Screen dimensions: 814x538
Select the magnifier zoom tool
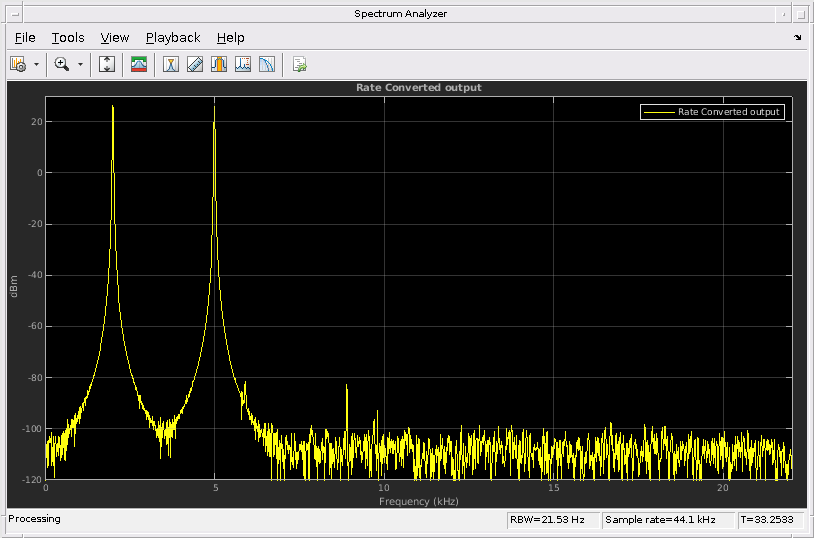[x=62, y=64]
